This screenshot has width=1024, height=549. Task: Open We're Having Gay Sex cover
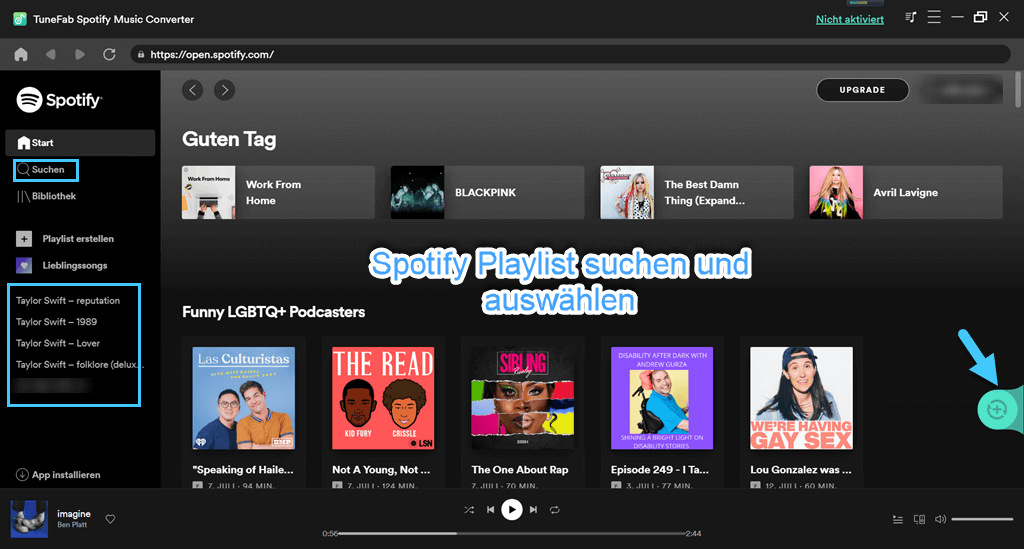801,398
